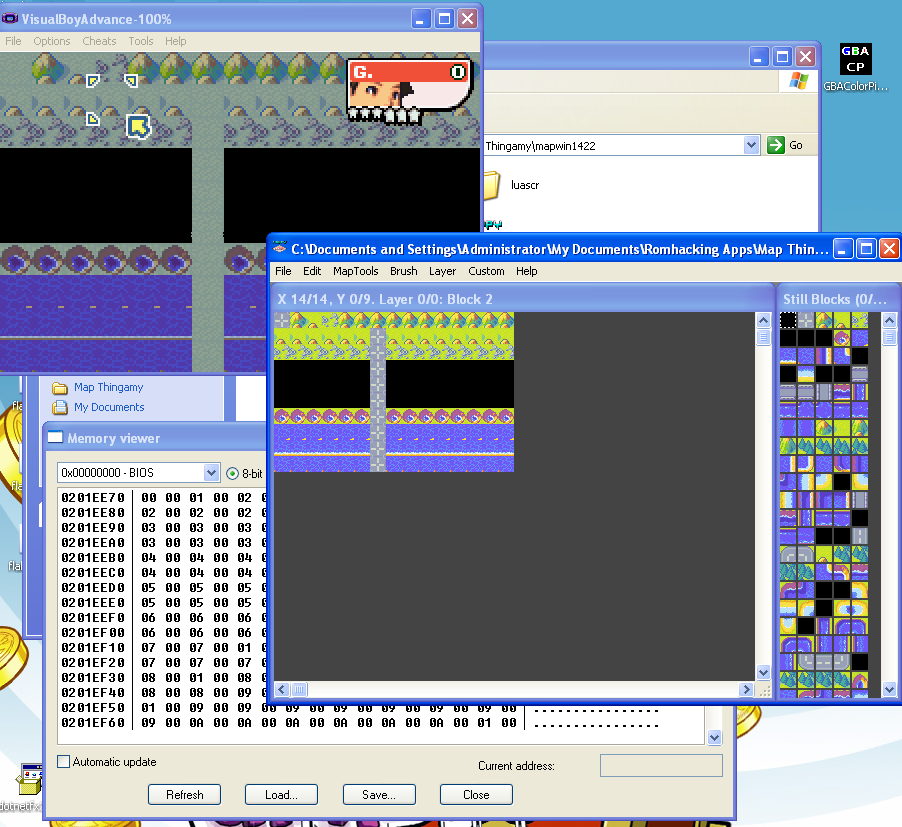The width and height of the screenshot is (902, 827).
Task: Click the Save... button in Memory viewer
Action: pyautogui.click(x=379, y=795)
